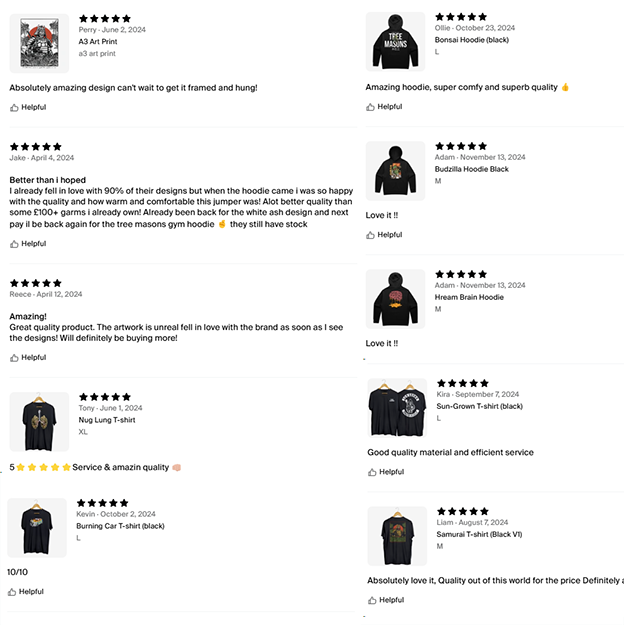Select the Hream Brain Hoodie product image
Viewport: 624px width, 625px height.
point(396,299)
